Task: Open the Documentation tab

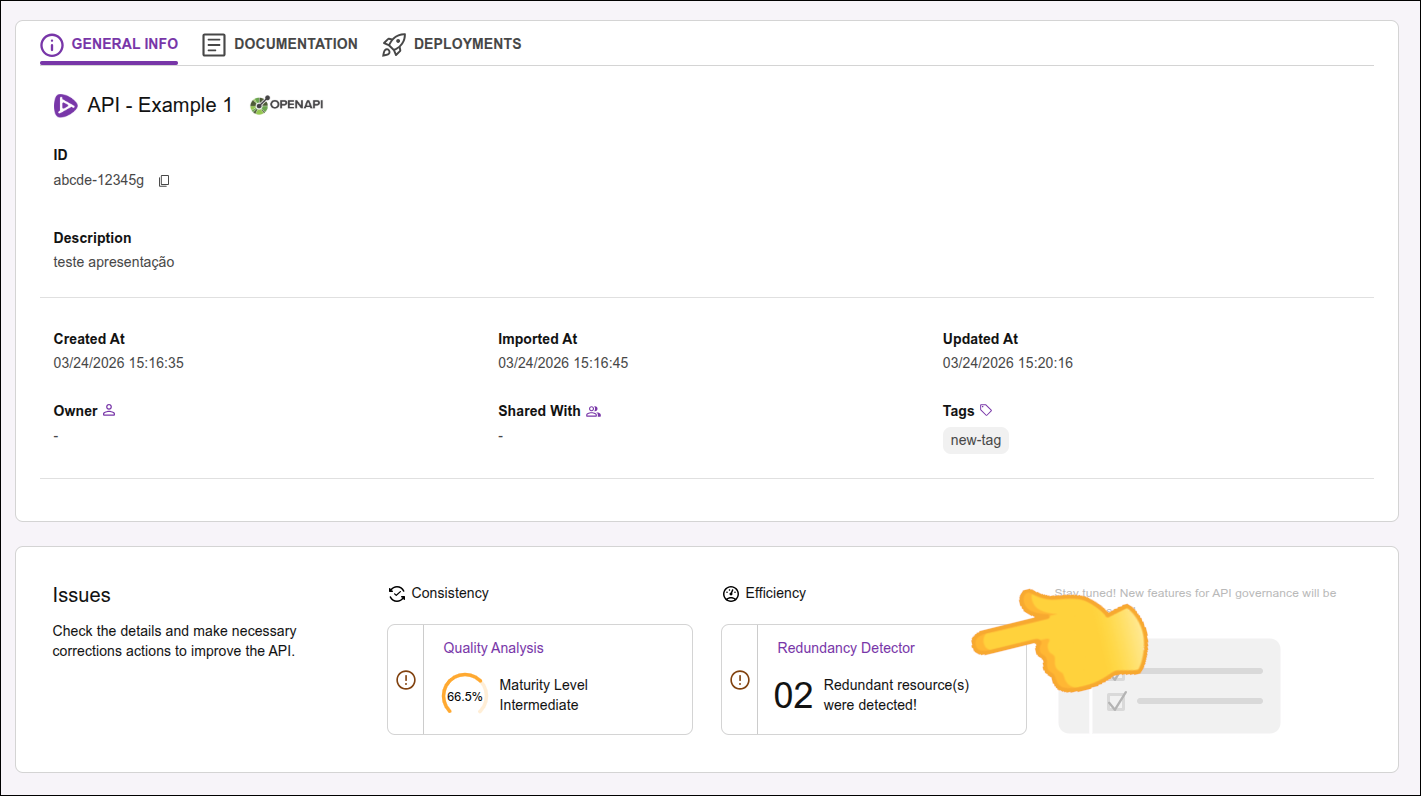Action: 280,45
